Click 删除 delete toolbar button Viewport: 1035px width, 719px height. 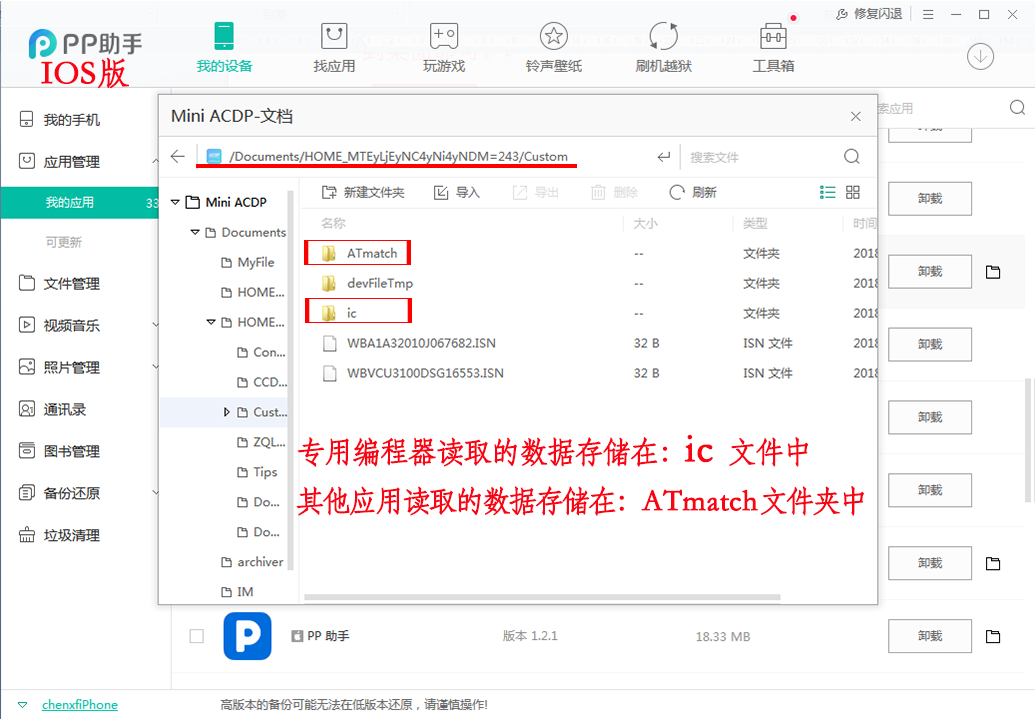pyautogui.click(x=614, y=192)
